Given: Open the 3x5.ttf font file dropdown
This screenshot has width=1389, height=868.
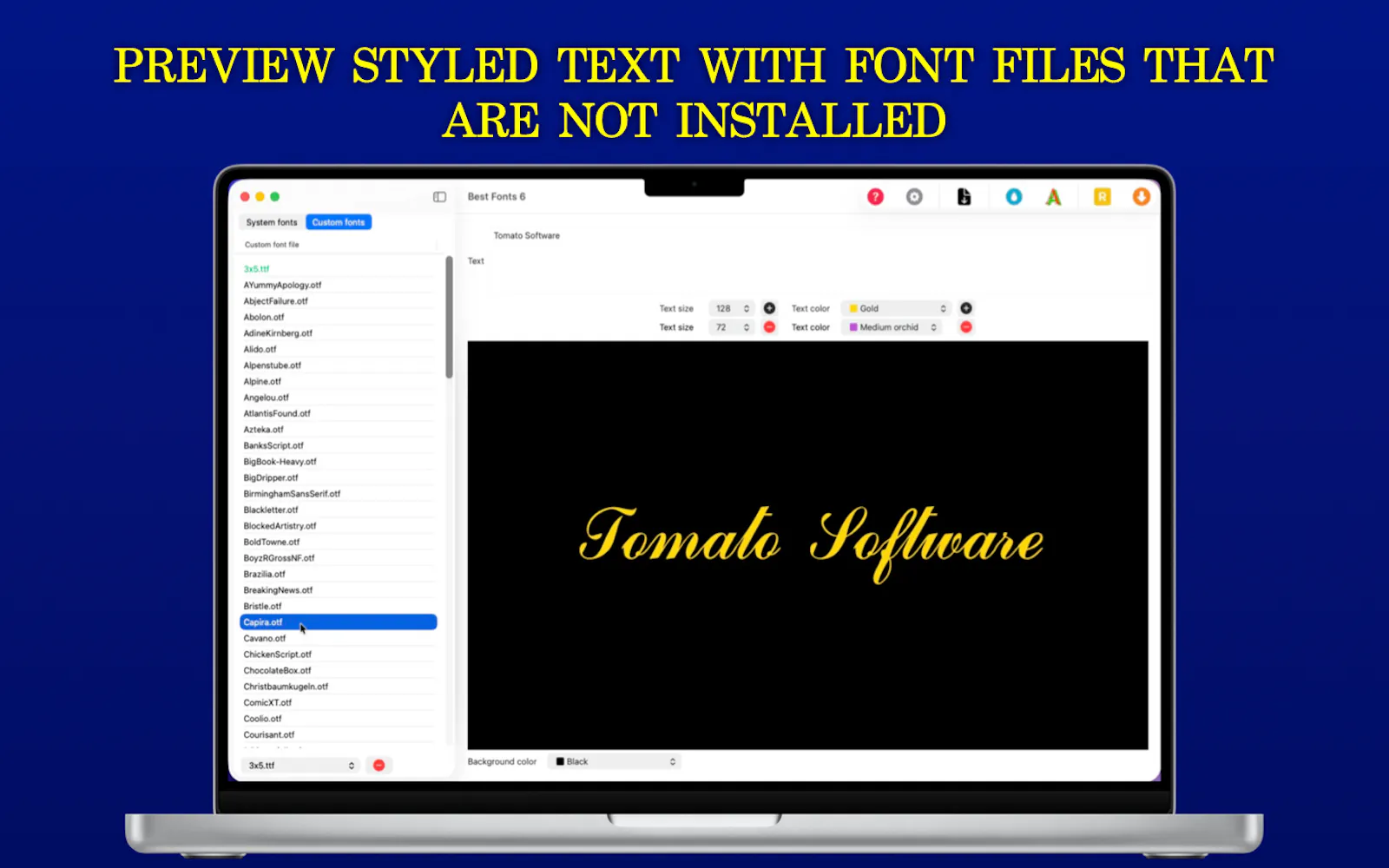Looking at the screenshot, I should point(300,766).
